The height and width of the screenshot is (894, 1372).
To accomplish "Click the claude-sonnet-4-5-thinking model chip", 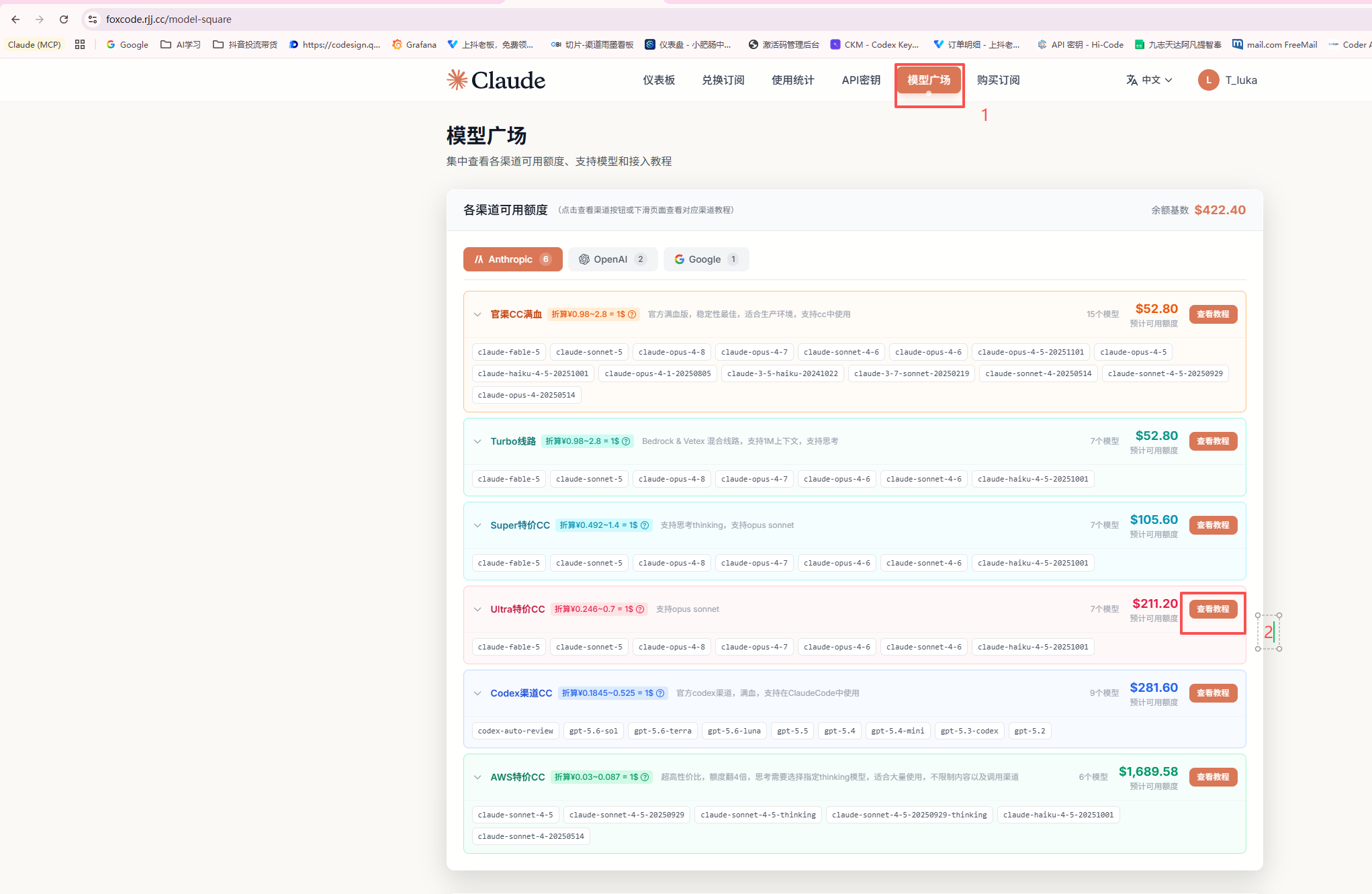I will [x=758, y=815].
